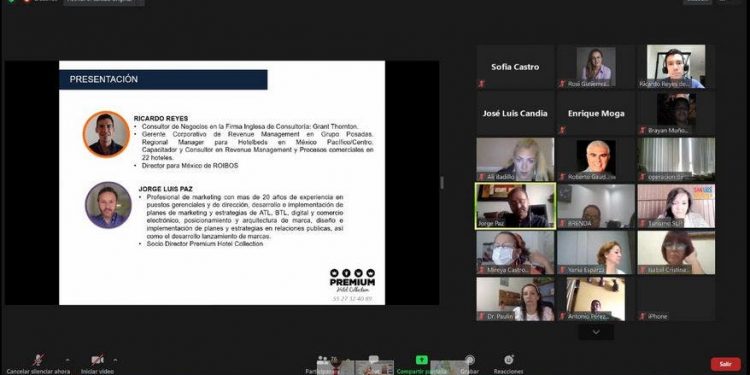Select José Luis Candia participant tile

tap(515, 113)
